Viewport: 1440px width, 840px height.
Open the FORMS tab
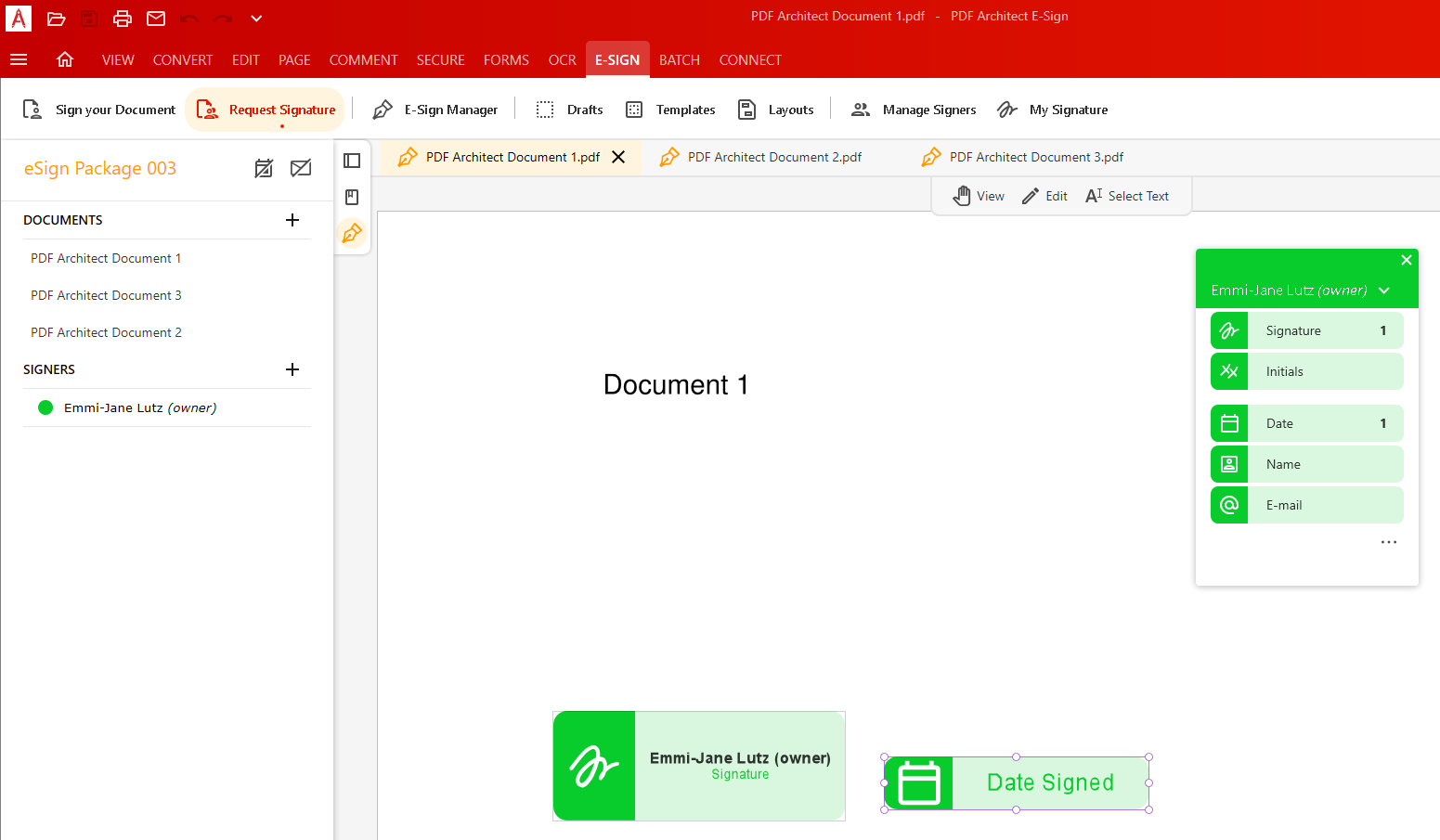tap(506, 60)
